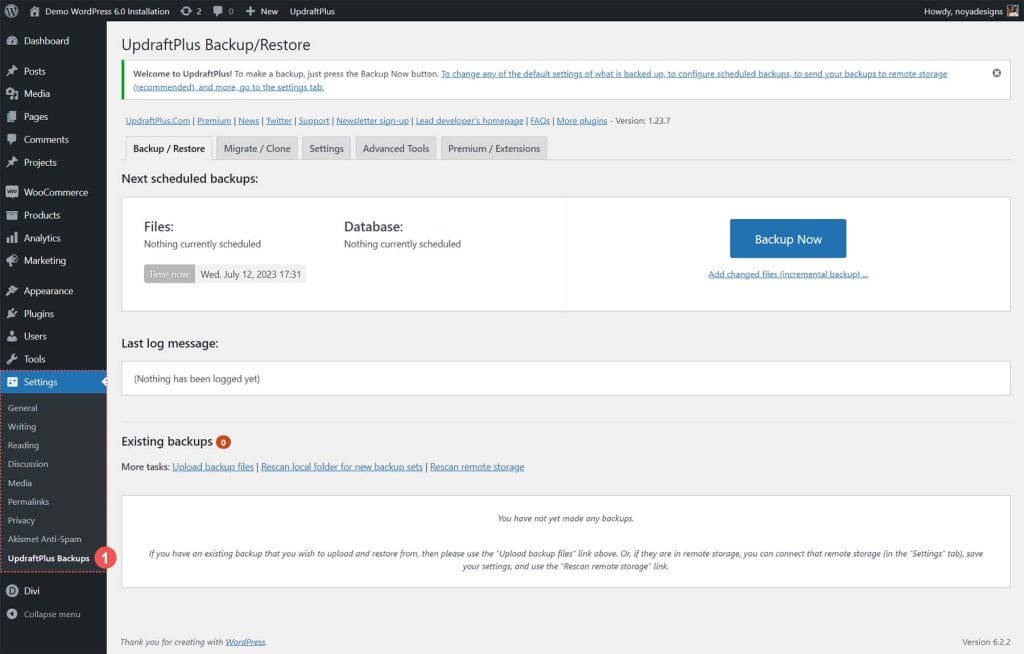This screenshot has width=1024, height=654.
Task: Open the WordPress logo menu
Action: pos(10,11)
